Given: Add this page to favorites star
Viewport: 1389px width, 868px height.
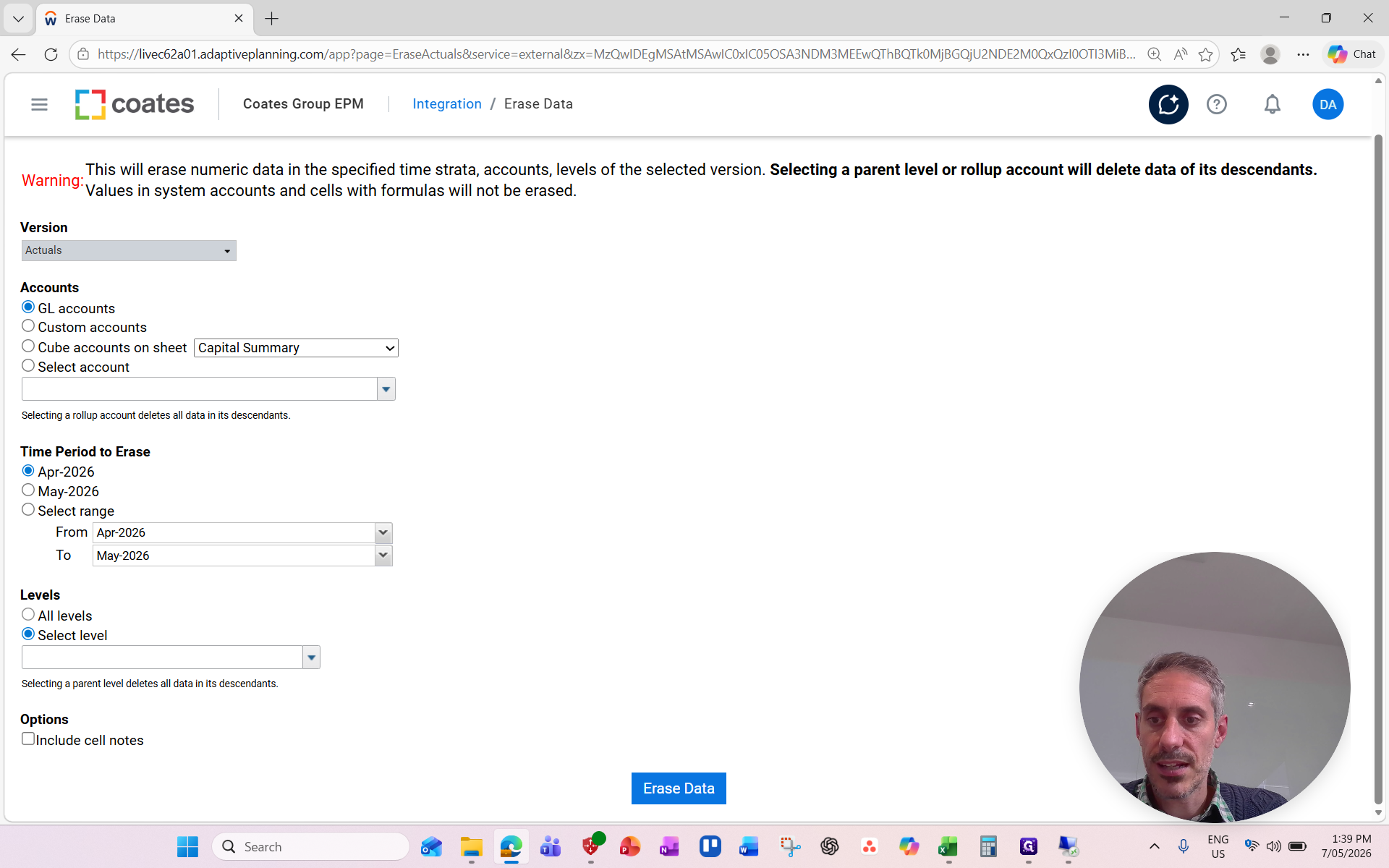Looking at the screenshot, I should click(1205, 54).
